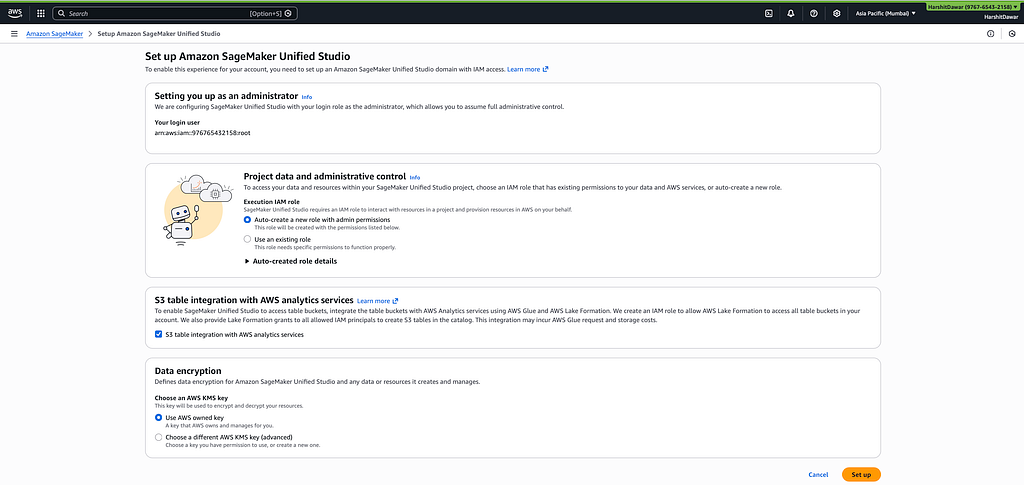Click the icon at far right of breadcrumb bar
Image resolution: width=1024 pixels, height=485 pixels.
coord(1012,33)
